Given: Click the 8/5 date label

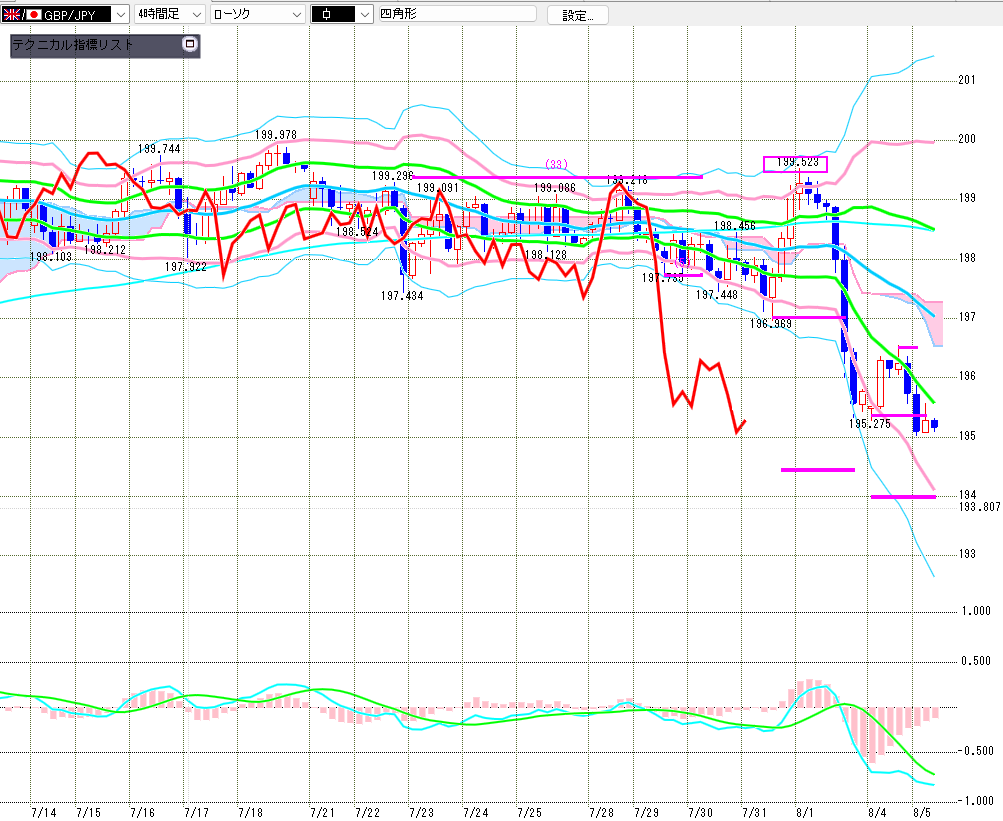Looking at the screenshot, I should (x=922, y=813).
